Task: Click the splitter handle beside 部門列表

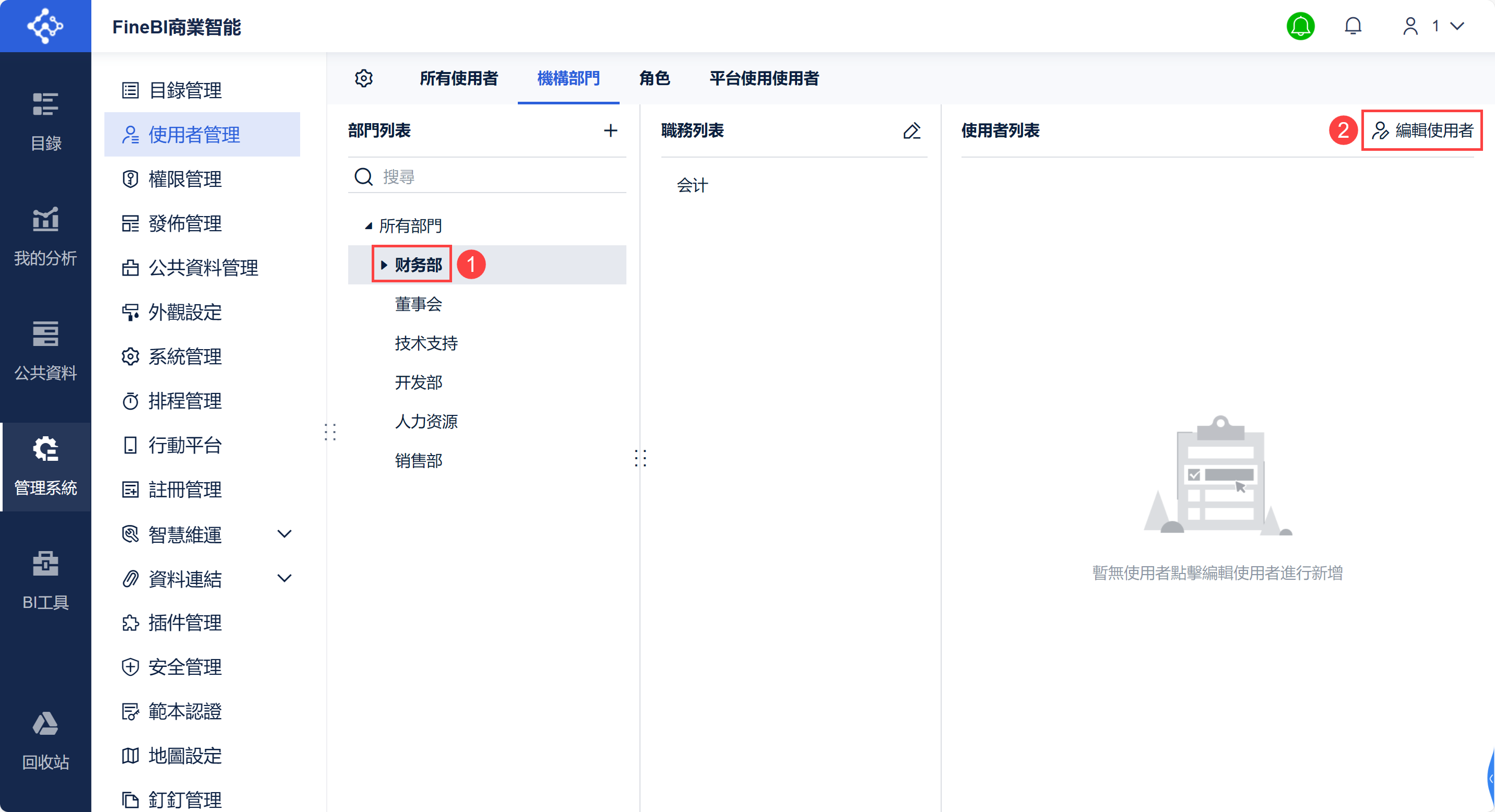Action: coord(640,458)
